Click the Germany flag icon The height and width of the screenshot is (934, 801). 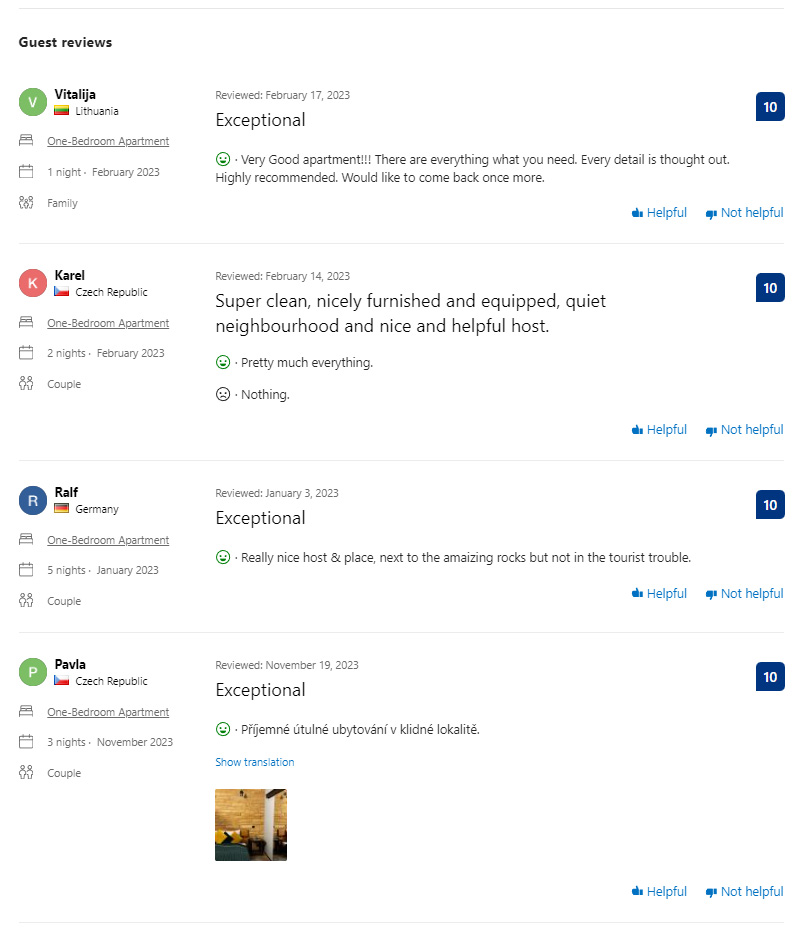61,509
